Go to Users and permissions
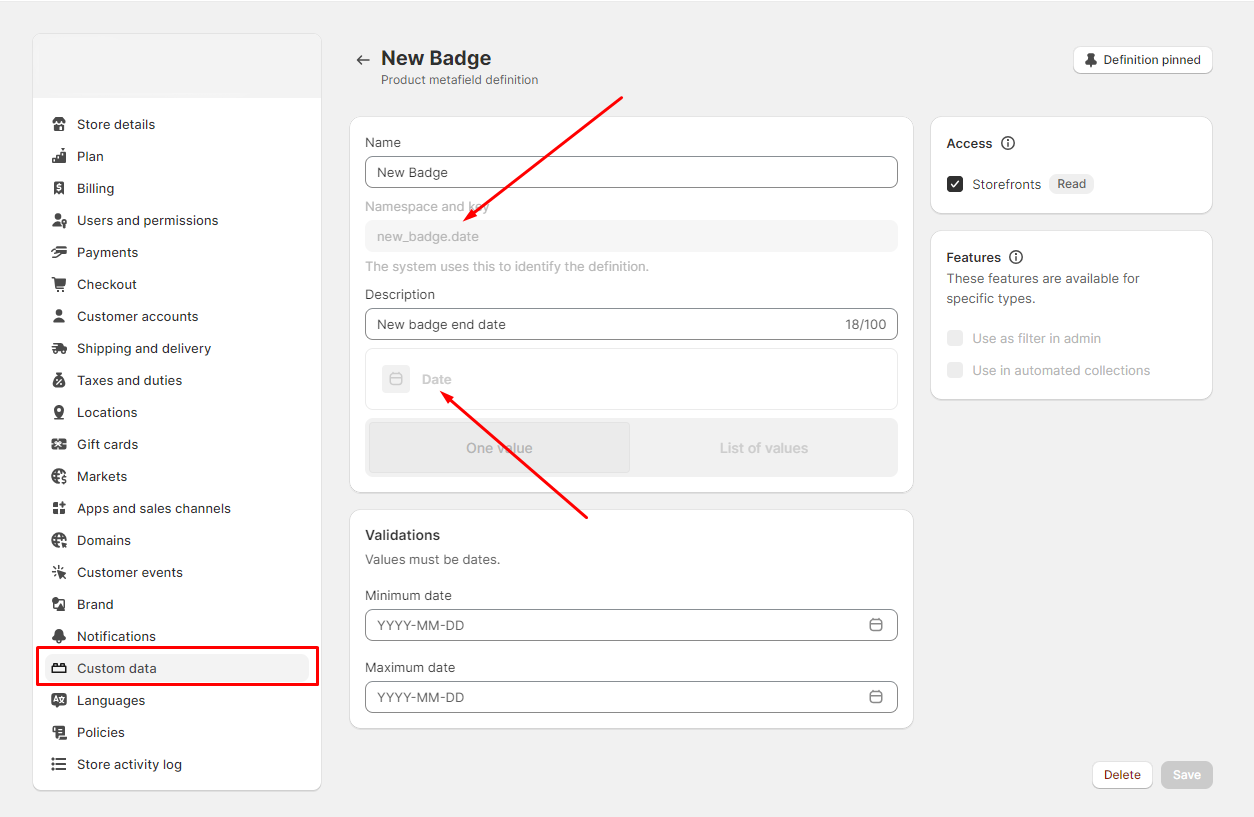Viewport: 1254px width, 817px height. coord(147,220)
